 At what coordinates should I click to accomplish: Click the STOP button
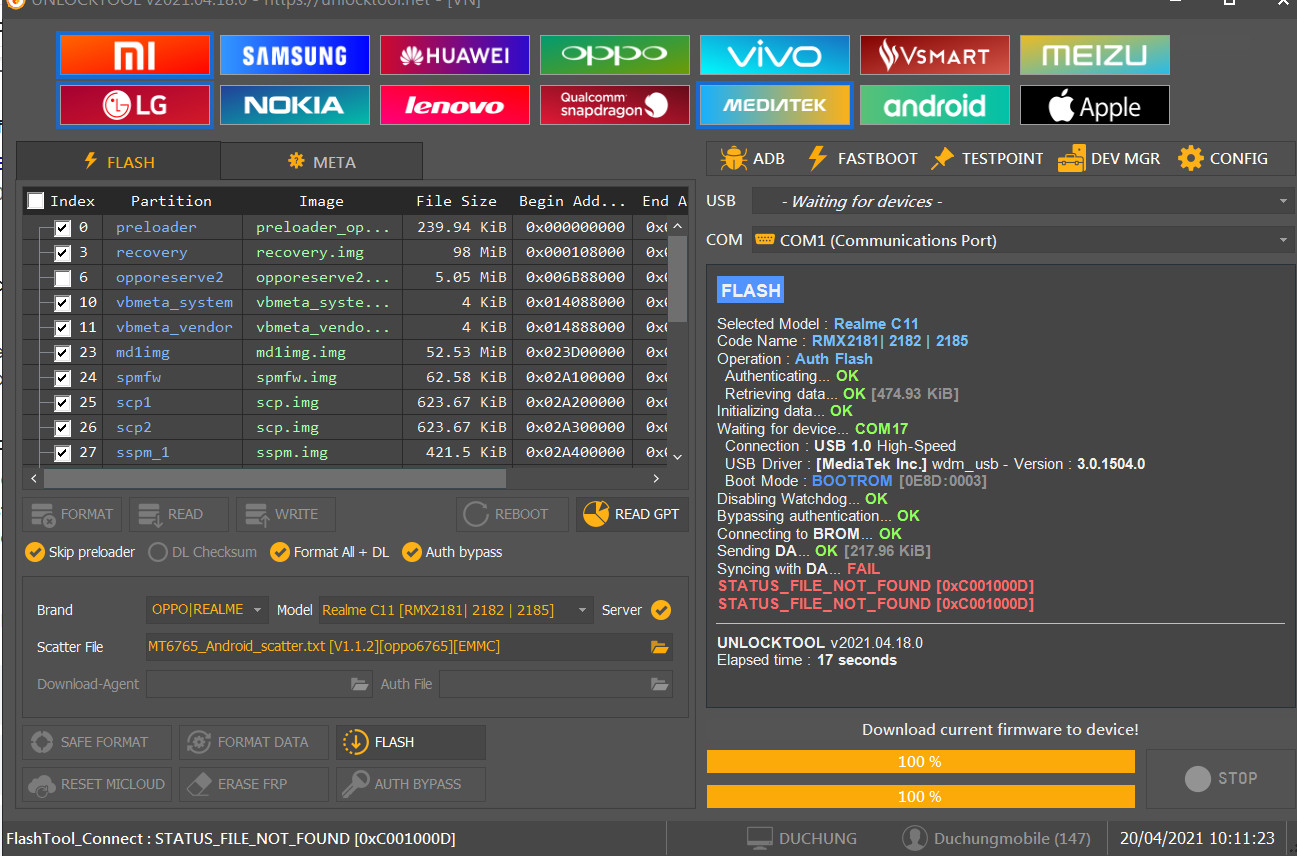point(1220,778)
